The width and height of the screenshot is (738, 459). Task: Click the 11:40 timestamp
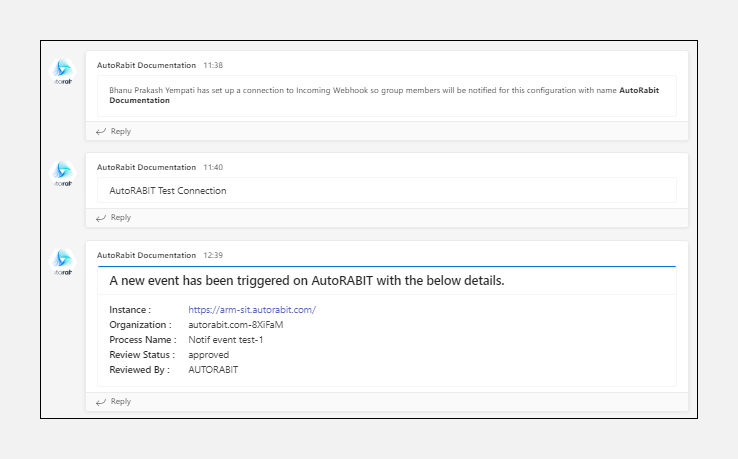pyautogui.click(x=213, y=167)
